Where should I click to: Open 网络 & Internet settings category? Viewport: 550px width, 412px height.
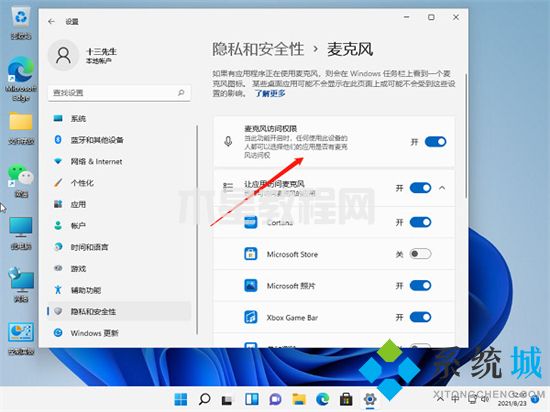click(119, 161)
